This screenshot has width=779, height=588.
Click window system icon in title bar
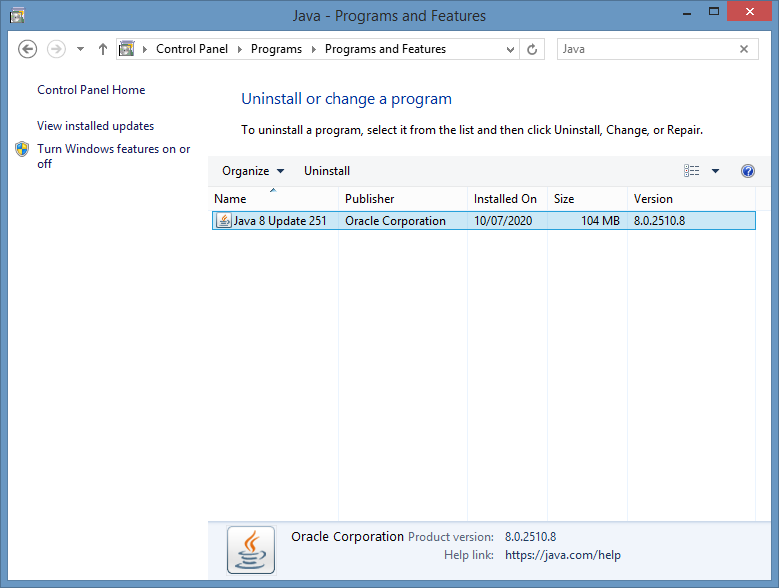pos(17,15)
